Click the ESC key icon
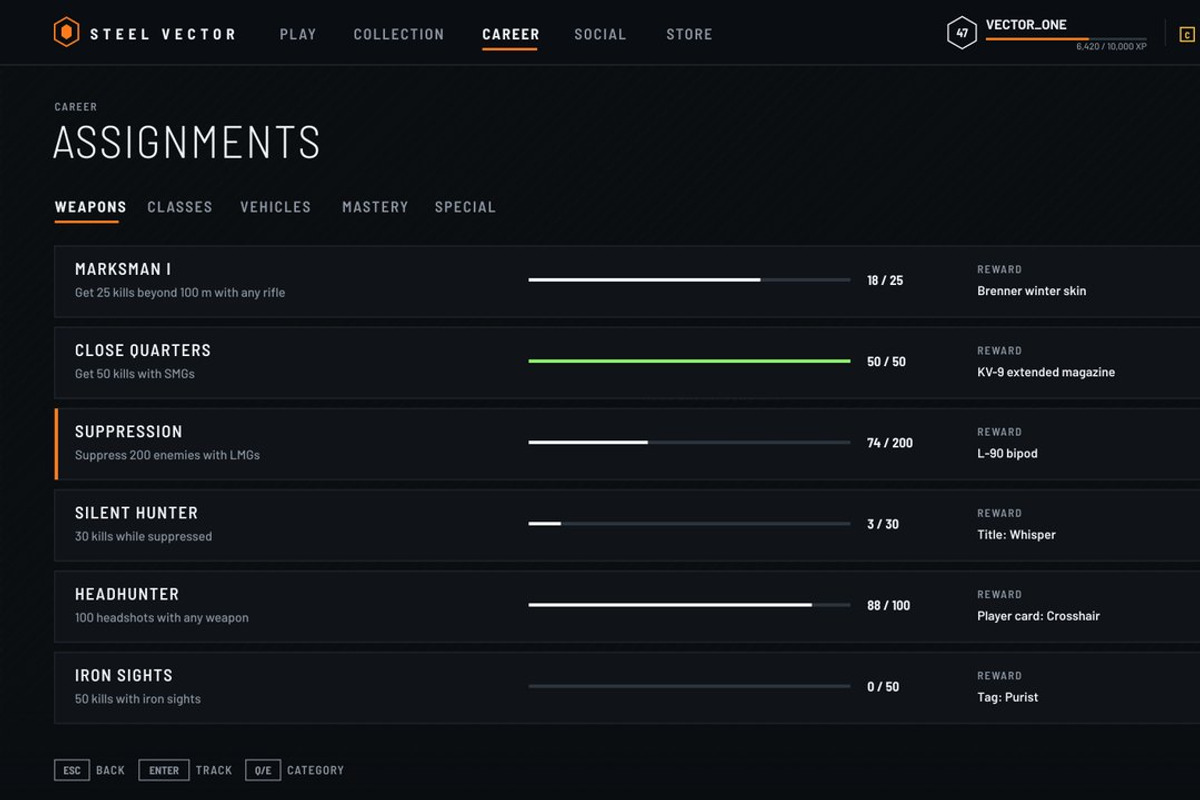The width and height of the screenshot is (1200, 800). coord(72,770)
